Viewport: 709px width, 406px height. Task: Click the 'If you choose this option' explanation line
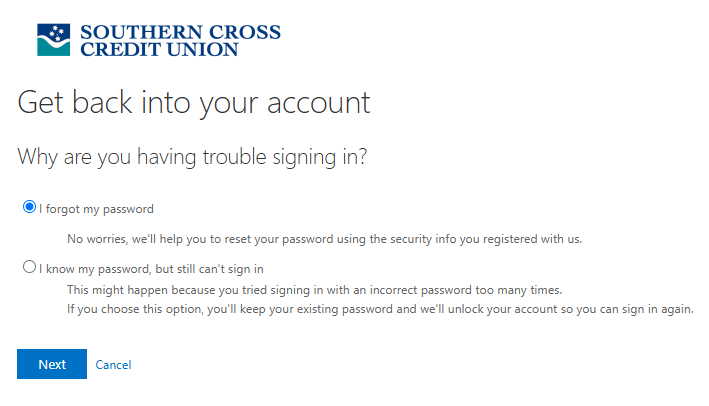(x=380, y=309)
